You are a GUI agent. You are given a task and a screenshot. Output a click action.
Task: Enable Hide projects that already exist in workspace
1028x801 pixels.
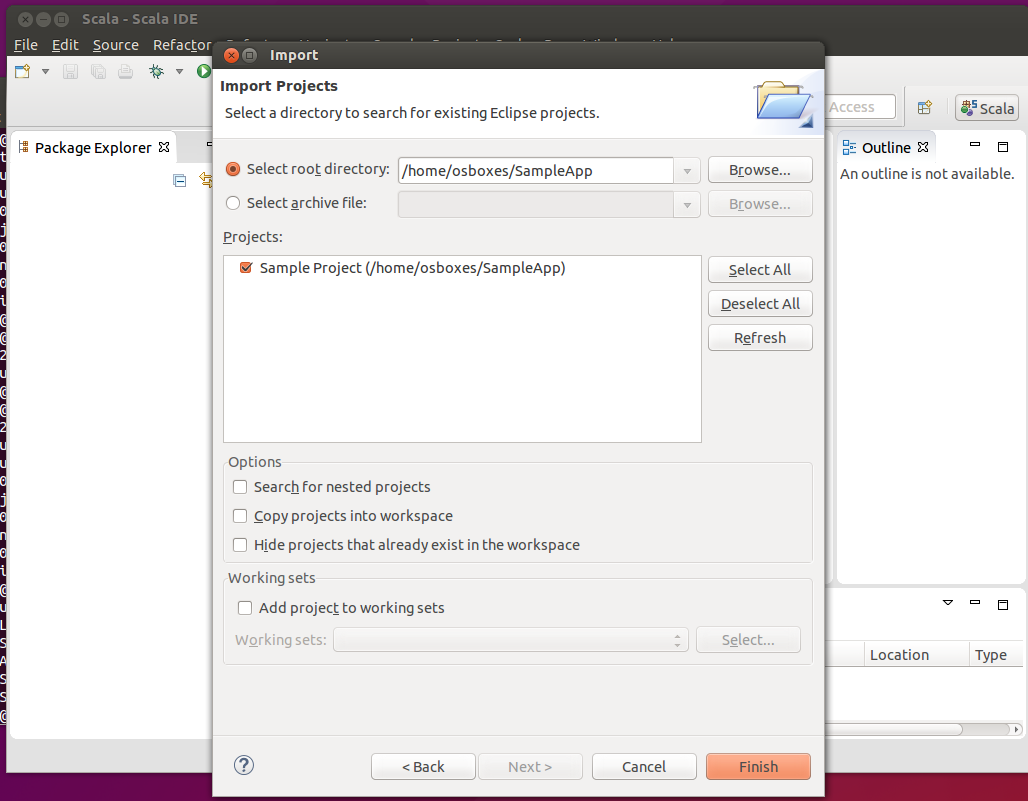(240, 545)
